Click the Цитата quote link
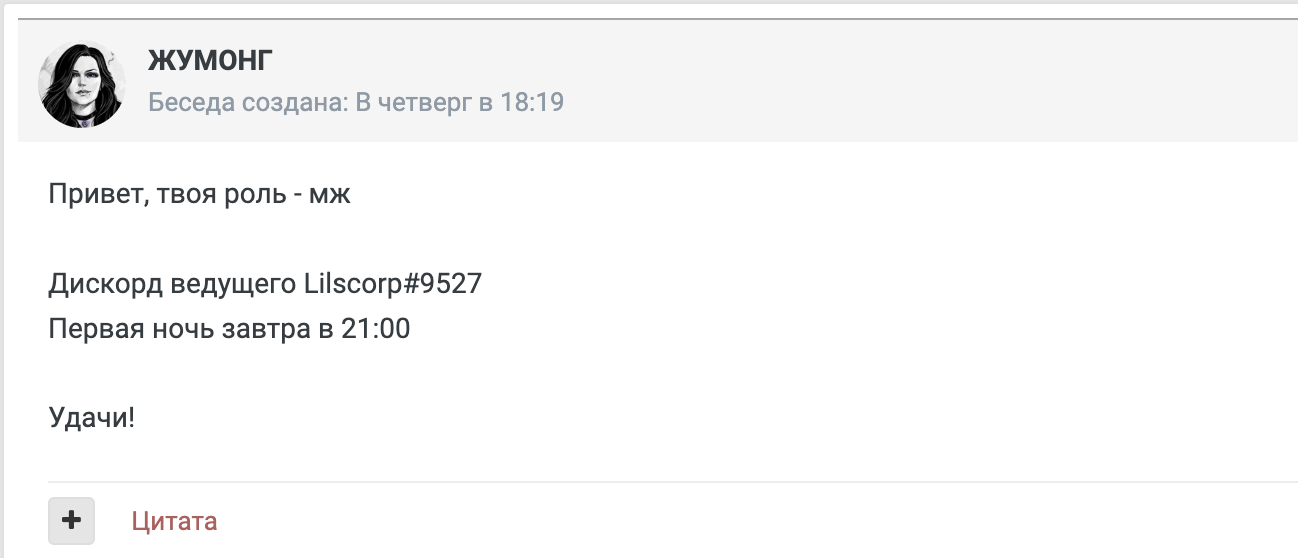This screenshot has height=558, width=1298. point(174,521)
